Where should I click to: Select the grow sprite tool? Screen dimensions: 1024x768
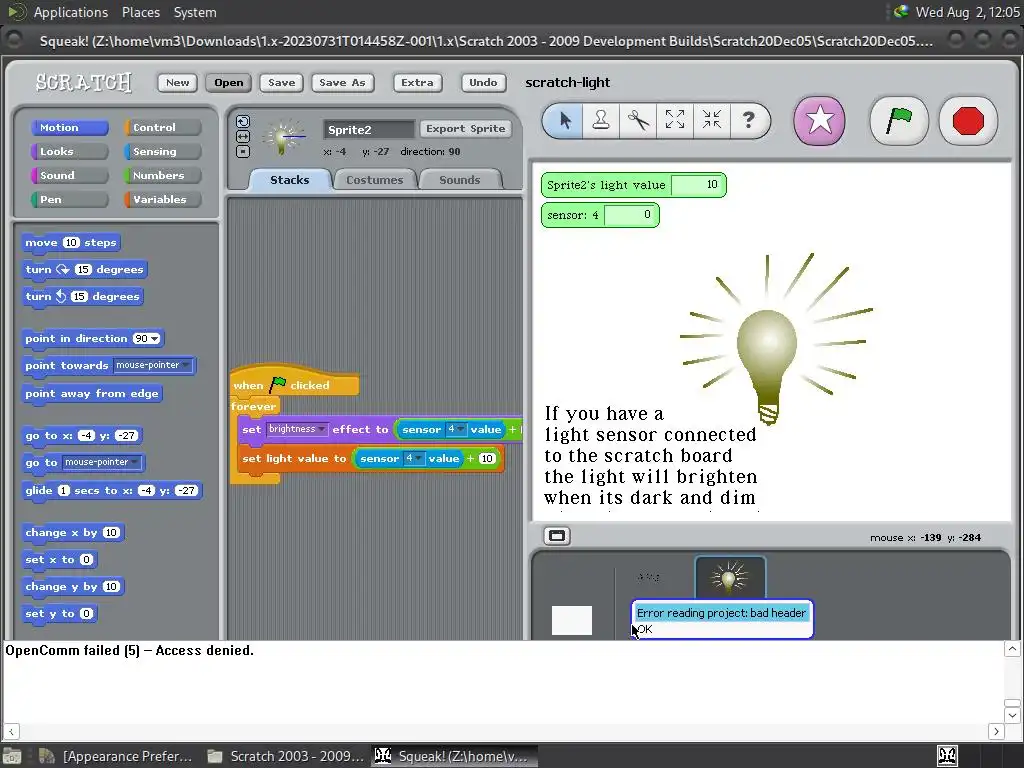(675, 120)
